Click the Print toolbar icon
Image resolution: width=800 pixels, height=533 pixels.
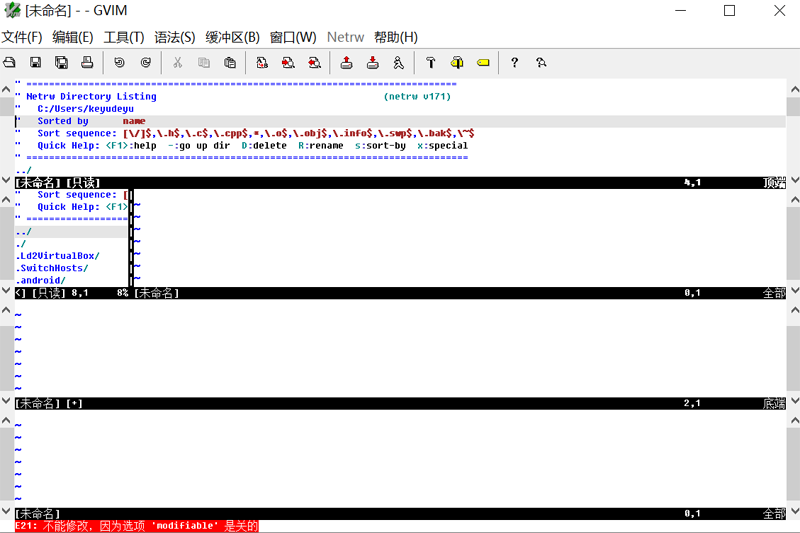87,63
